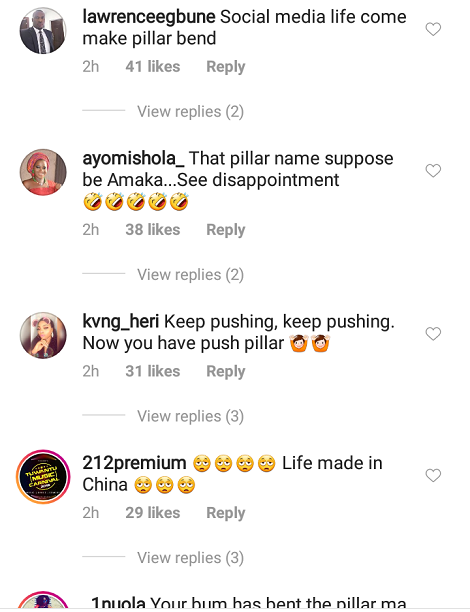Open lawrenceegbune's profile picture
The height and width of the screenshot is (612, 470).
point(43,30)
